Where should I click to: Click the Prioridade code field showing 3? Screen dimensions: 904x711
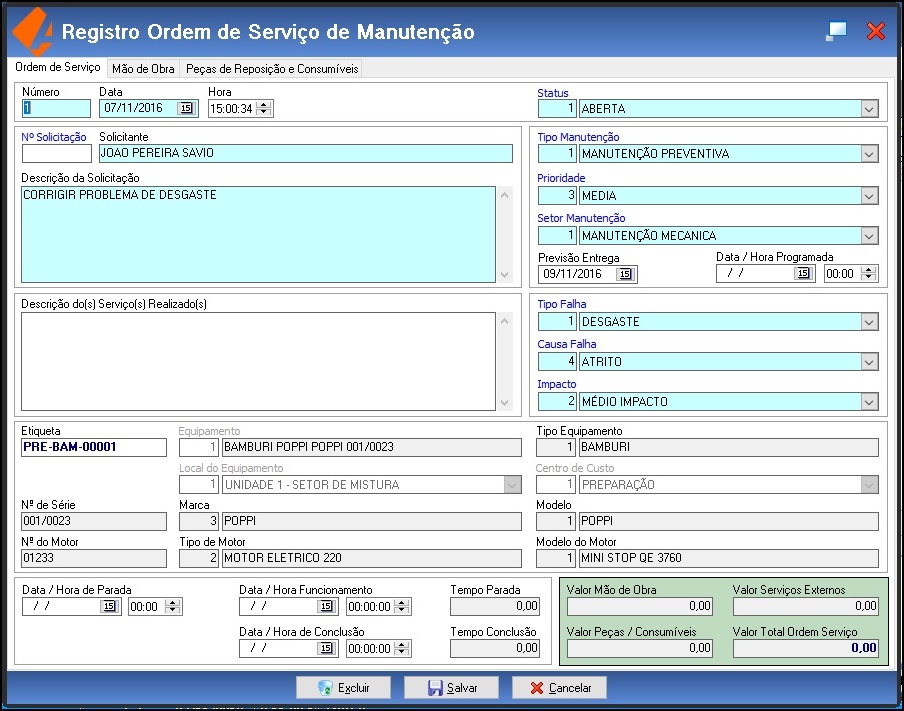click(557, 196)
